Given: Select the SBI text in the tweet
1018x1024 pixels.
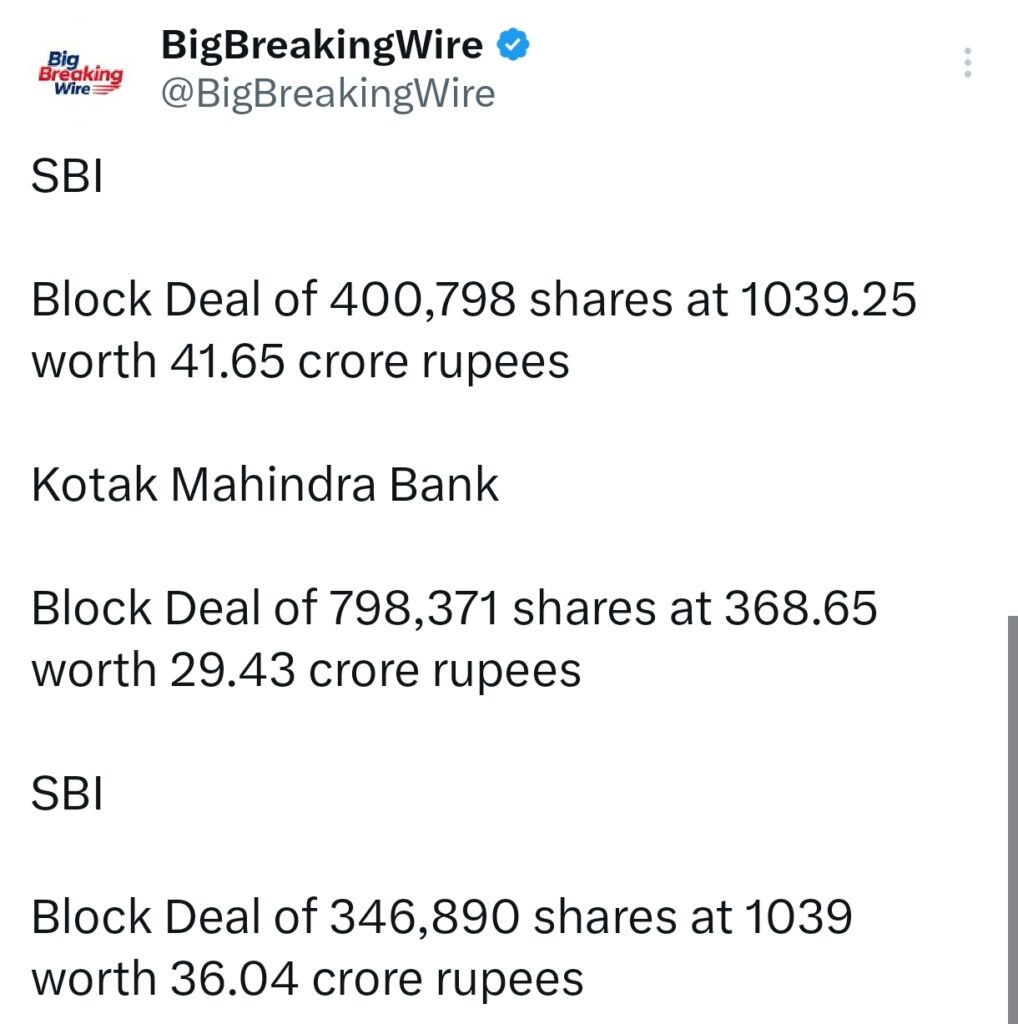Looking at the screenshot, I should [65, 174].
